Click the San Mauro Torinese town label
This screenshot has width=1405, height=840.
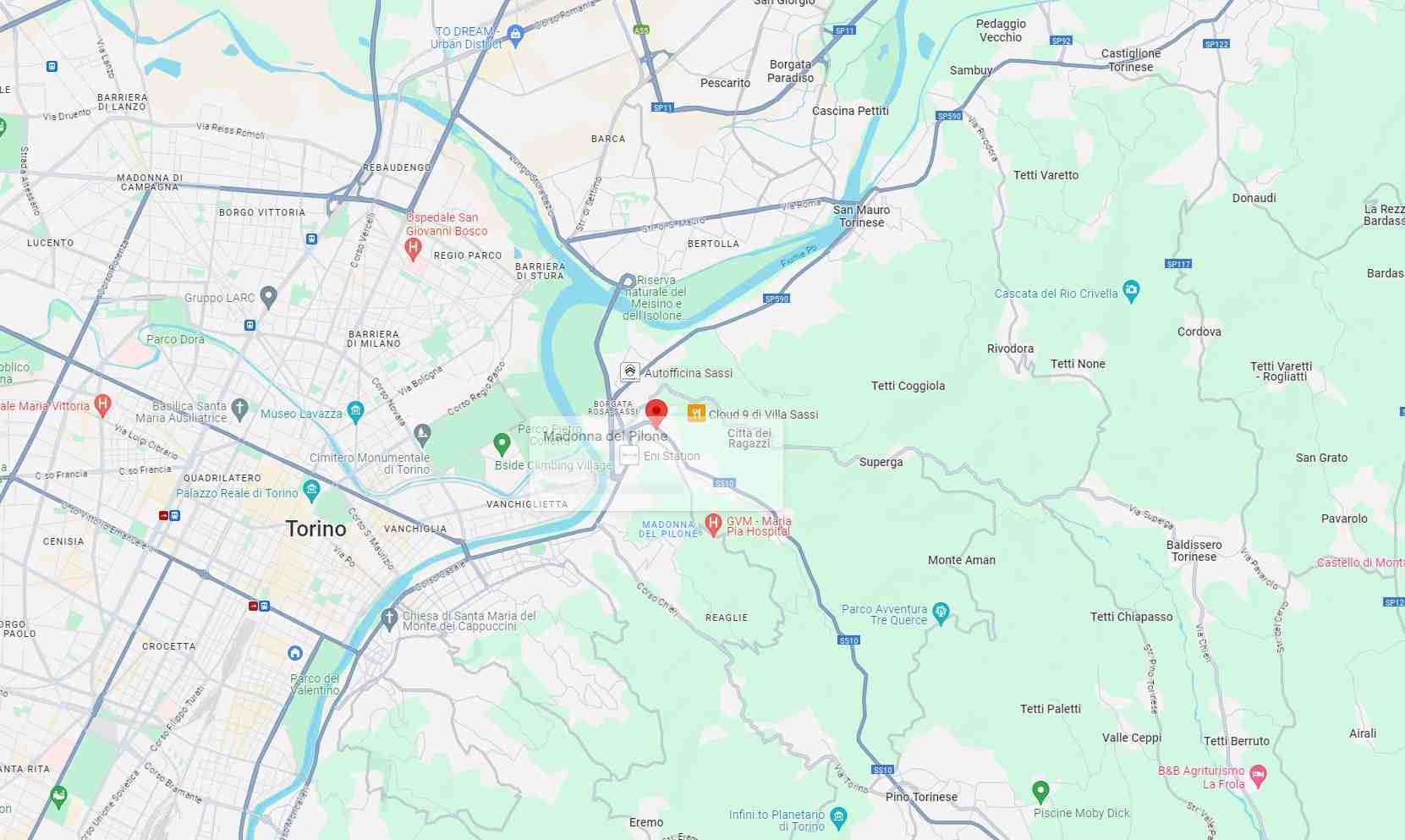(x=862, y=216)
